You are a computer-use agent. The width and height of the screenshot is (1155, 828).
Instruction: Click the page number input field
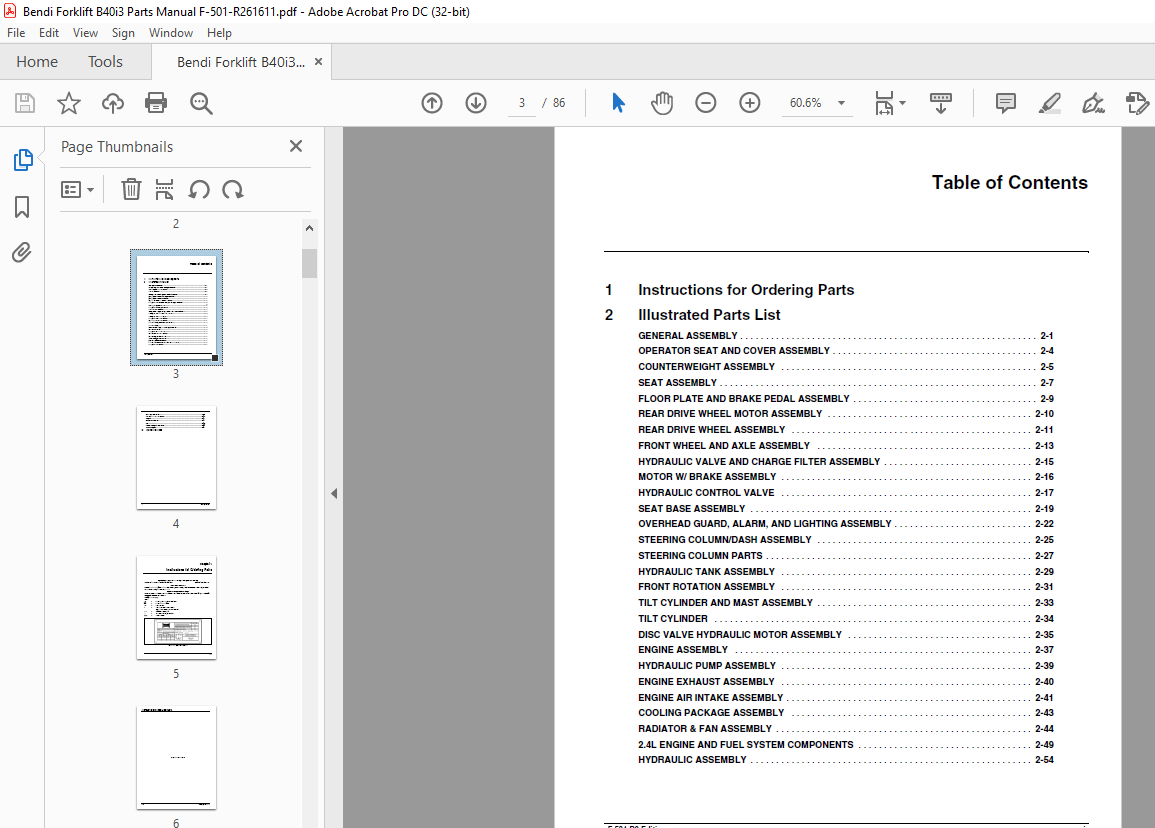pos(522,103)
